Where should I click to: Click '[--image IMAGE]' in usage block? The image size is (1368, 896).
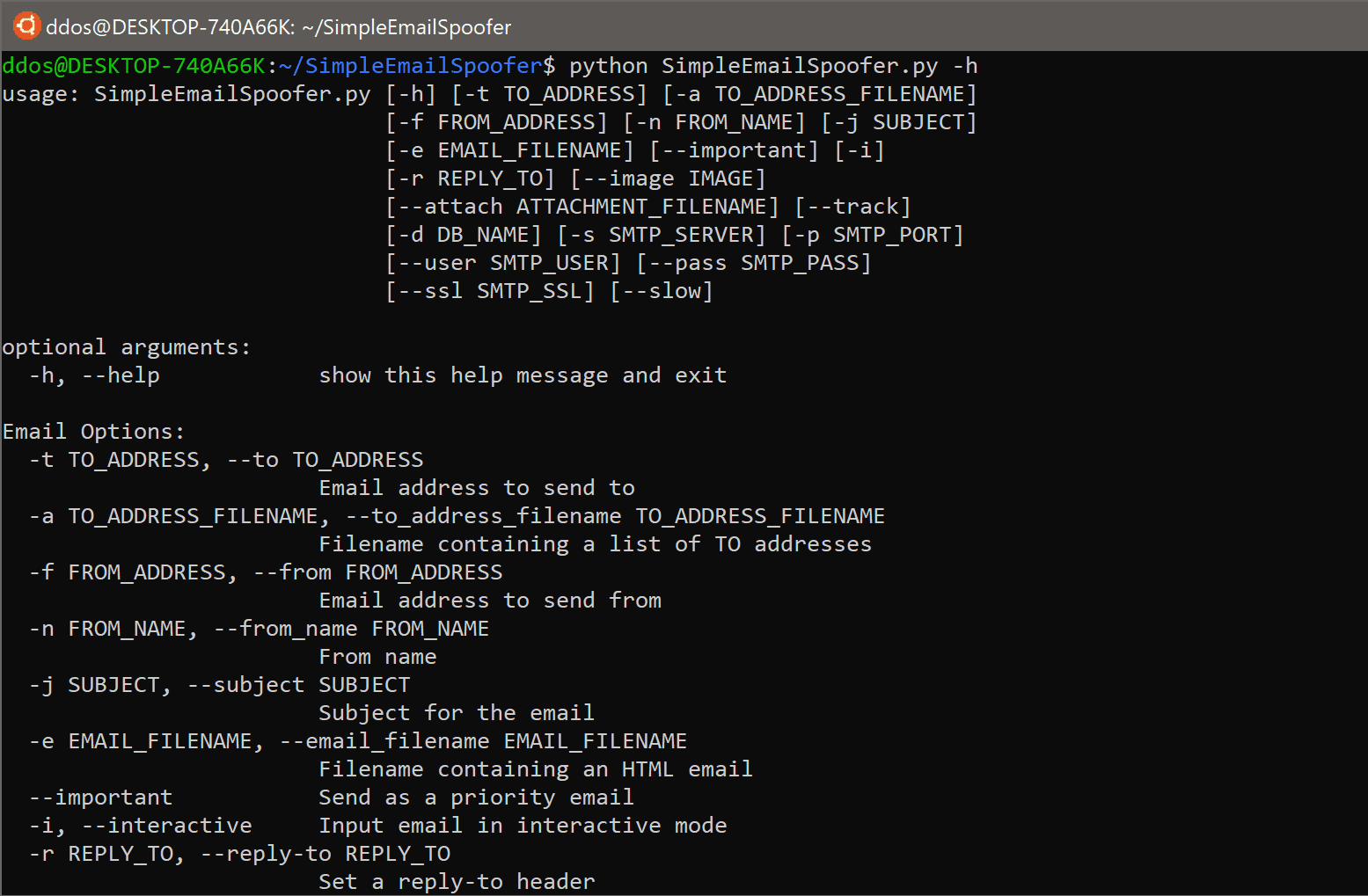(669, 178)
